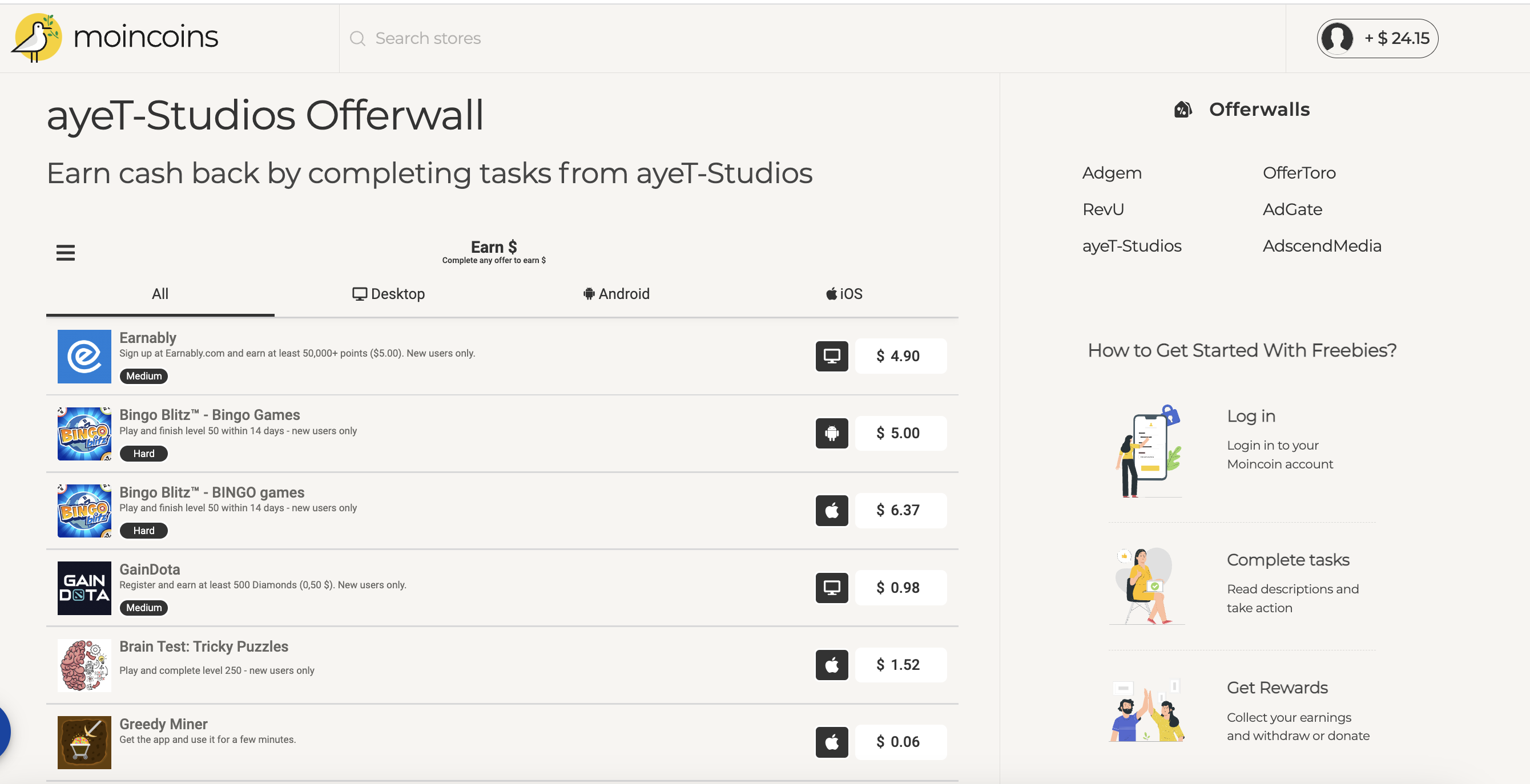Open the Adgem offerwall link

pos(1112,173)
